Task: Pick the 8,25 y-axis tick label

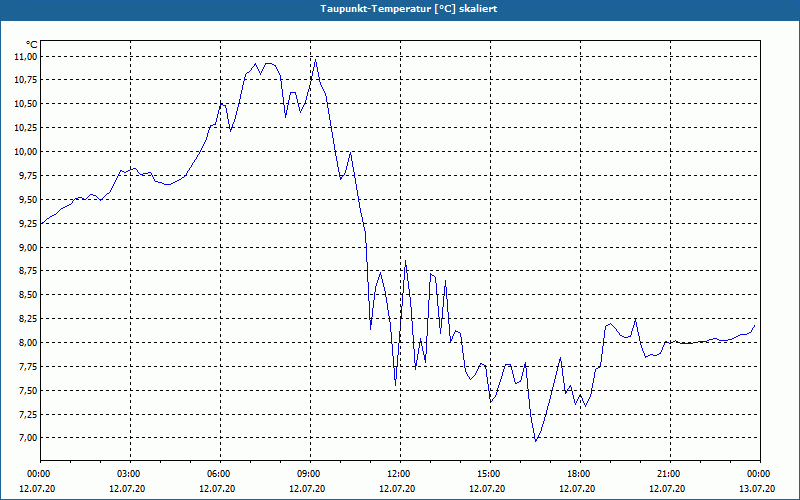Action: pos(27,319)
